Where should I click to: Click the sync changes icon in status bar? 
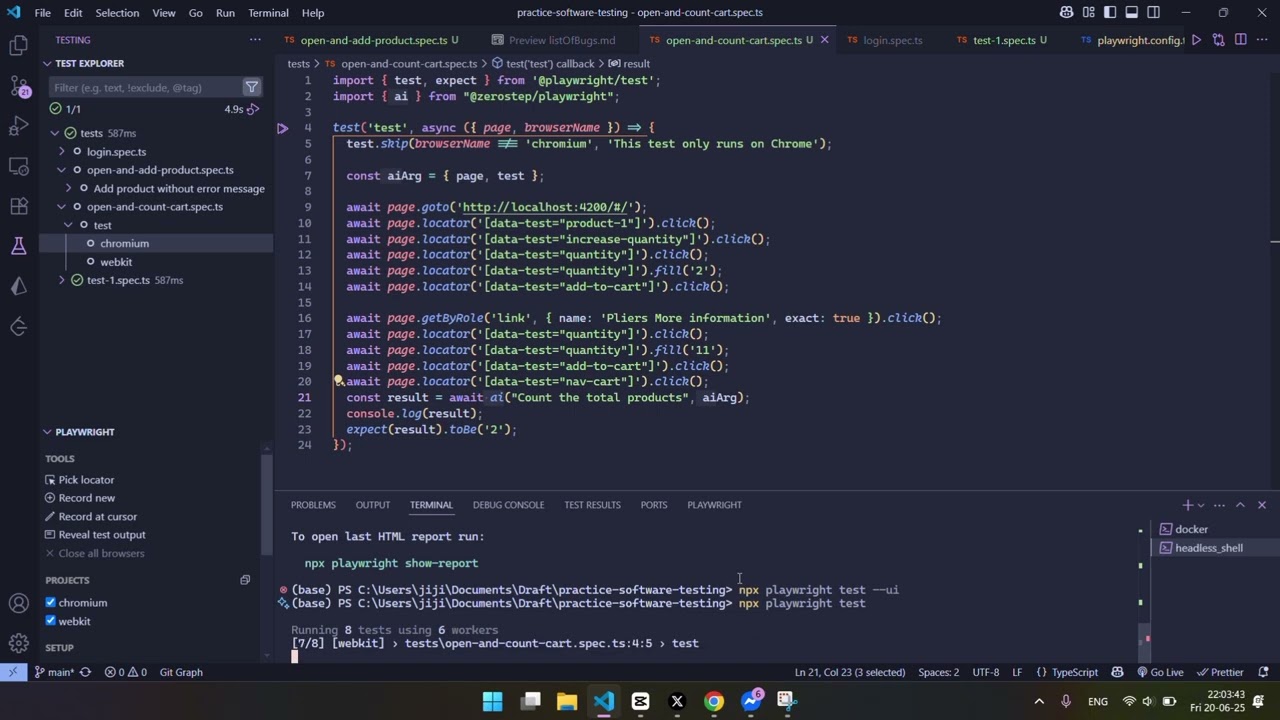pos(85,672)
